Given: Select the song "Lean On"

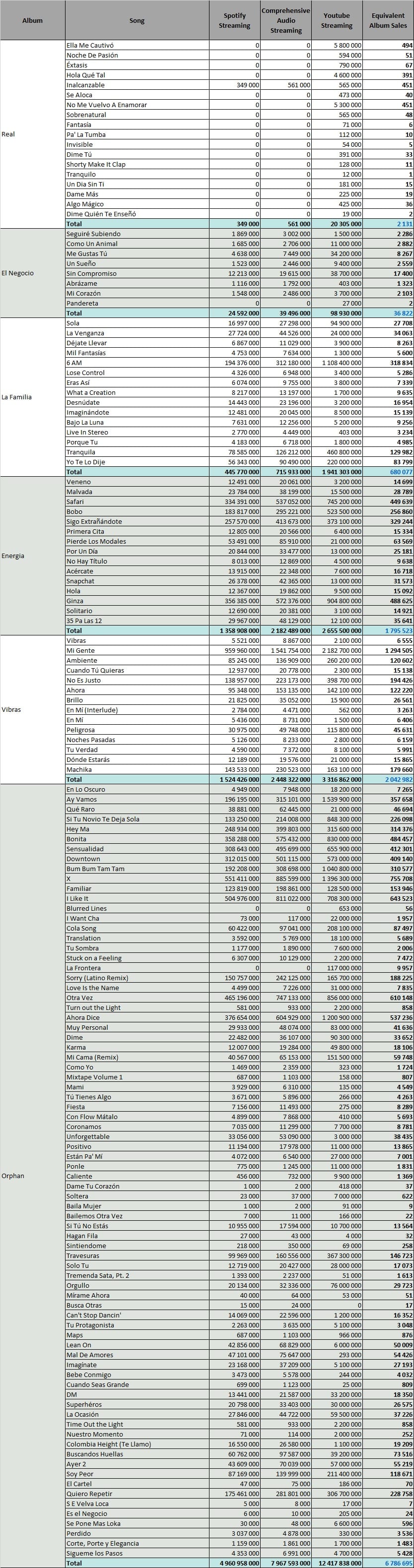Looking at the screenshot, I should pos(79,1345).
